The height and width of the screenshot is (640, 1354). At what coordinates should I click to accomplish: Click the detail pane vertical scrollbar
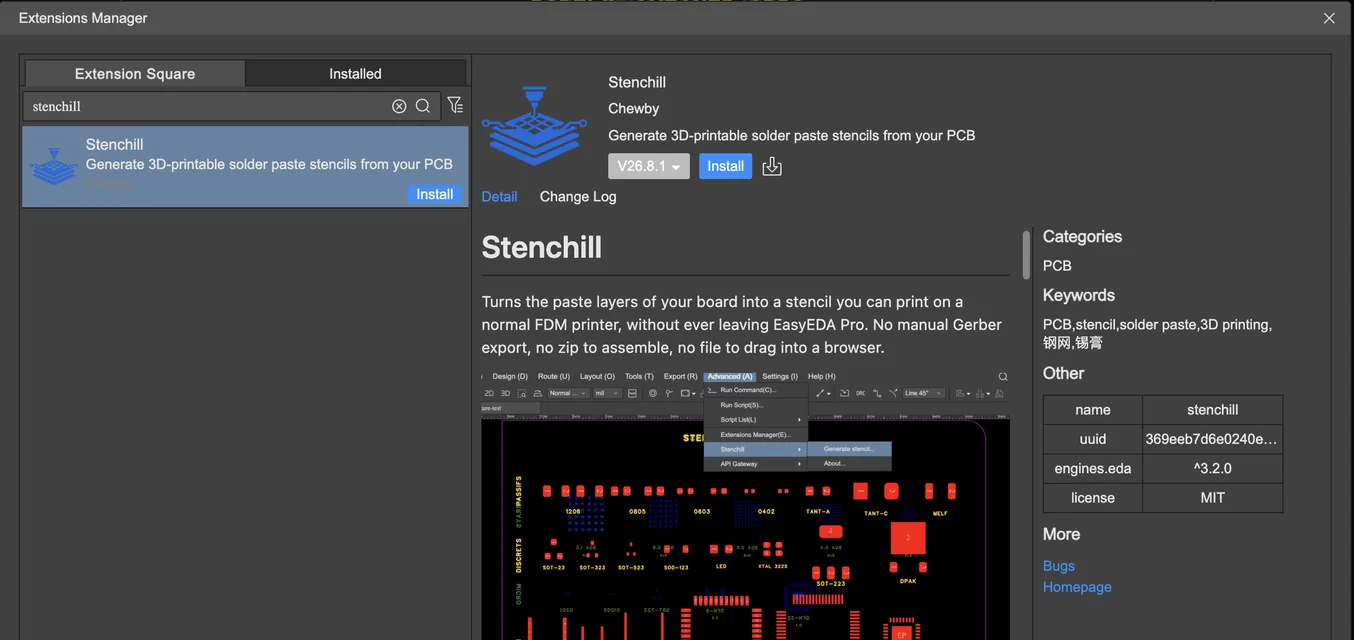pyautogui.click(x=1025, y=255)
